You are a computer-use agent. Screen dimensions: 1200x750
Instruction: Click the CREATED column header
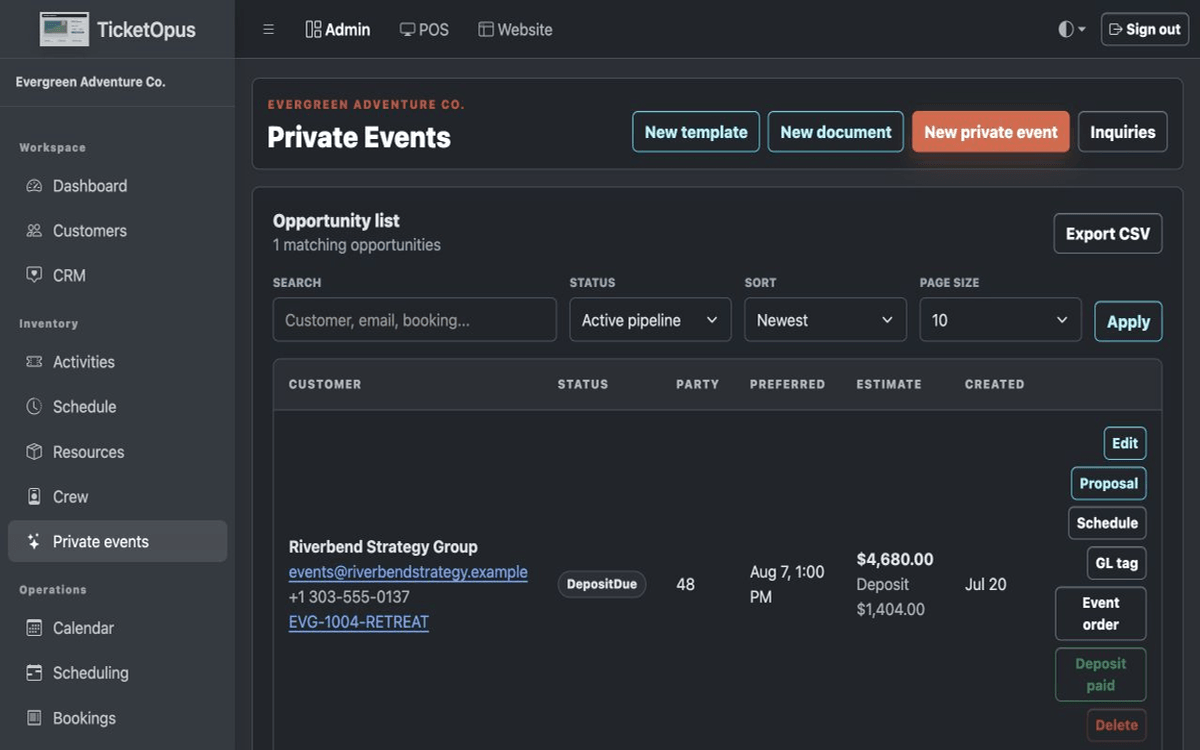(994, 384)
